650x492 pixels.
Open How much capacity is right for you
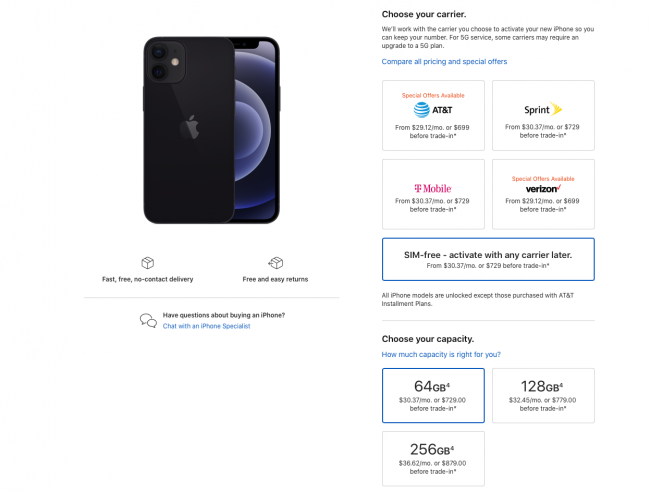pyautogui.click(x=441, y=354)
